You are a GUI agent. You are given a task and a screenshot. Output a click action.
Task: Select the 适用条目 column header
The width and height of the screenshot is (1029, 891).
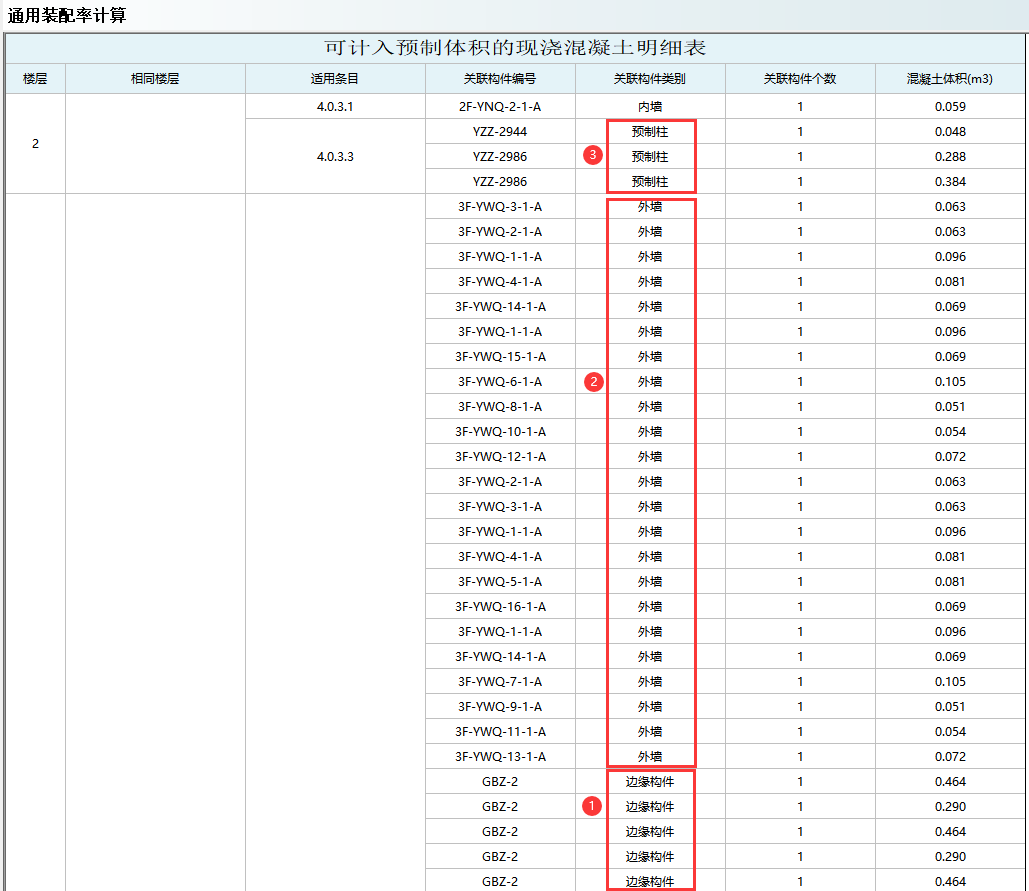tap(335, 79)
